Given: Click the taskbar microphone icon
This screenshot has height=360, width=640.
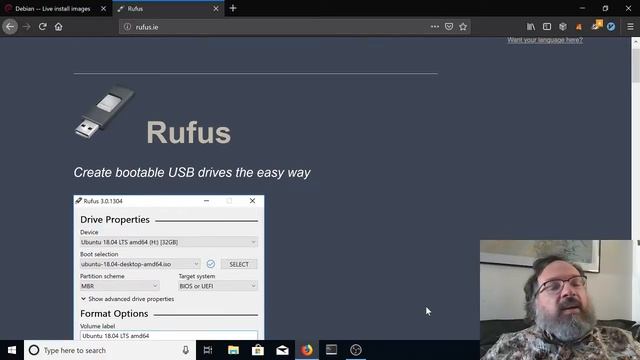Looking at the screenshot, I should tap(185, 350).
